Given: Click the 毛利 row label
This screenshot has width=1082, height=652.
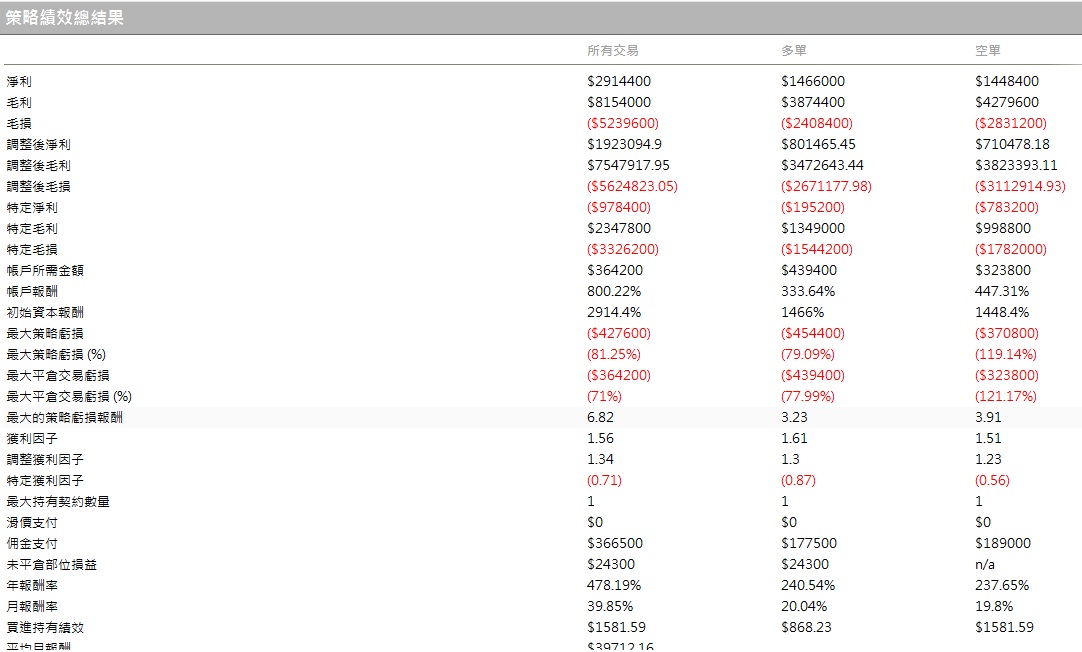Looking at the screenshot, I should pyautogui.click(x=19, y=102).
